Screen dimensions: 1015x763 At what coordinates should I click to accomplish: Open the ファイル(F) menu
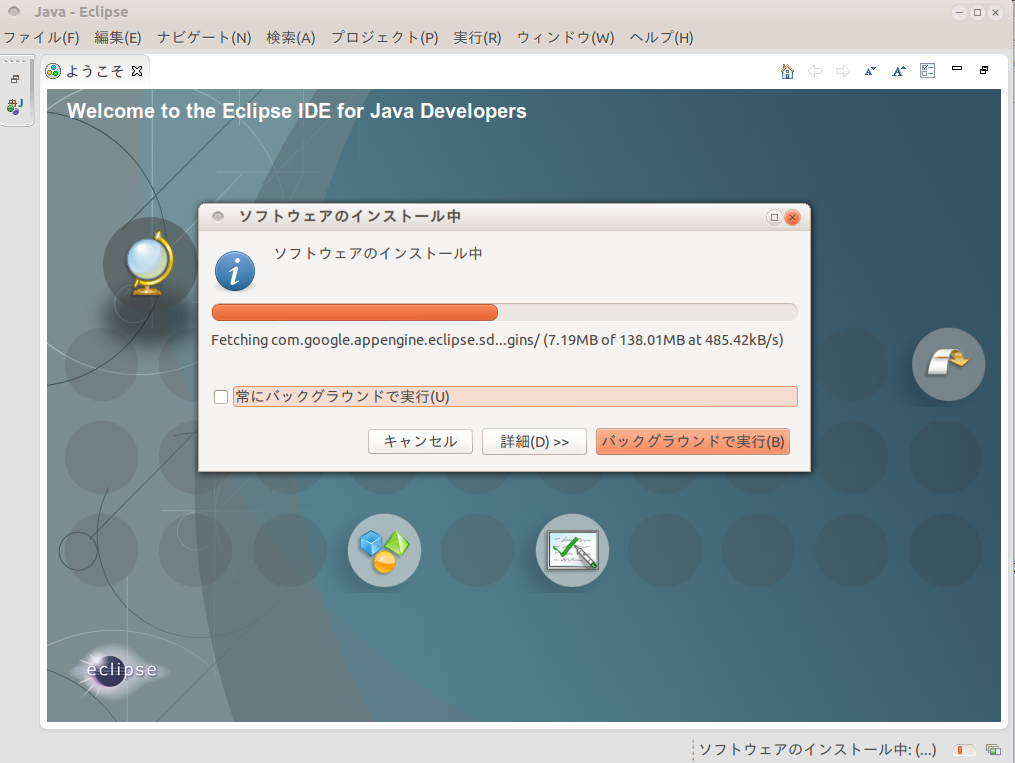41,38
